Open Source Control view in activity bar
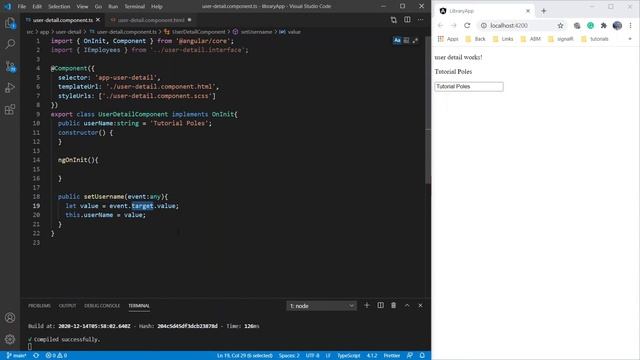 10,66
